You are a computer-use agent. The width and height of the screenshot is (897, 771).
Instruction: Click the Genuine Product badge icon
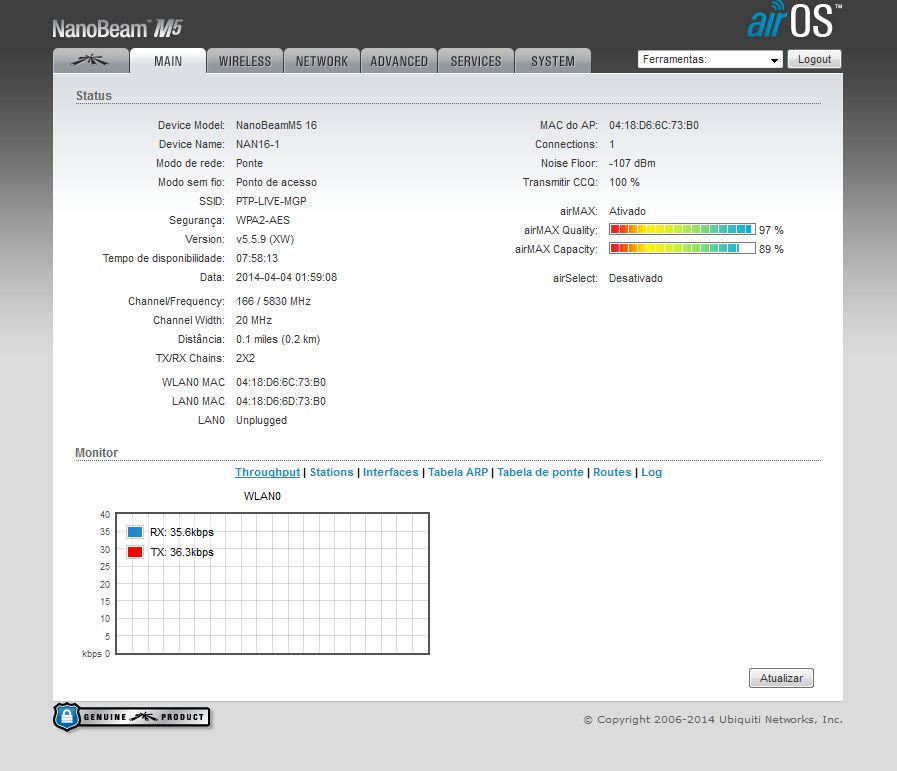pos(132,717)
